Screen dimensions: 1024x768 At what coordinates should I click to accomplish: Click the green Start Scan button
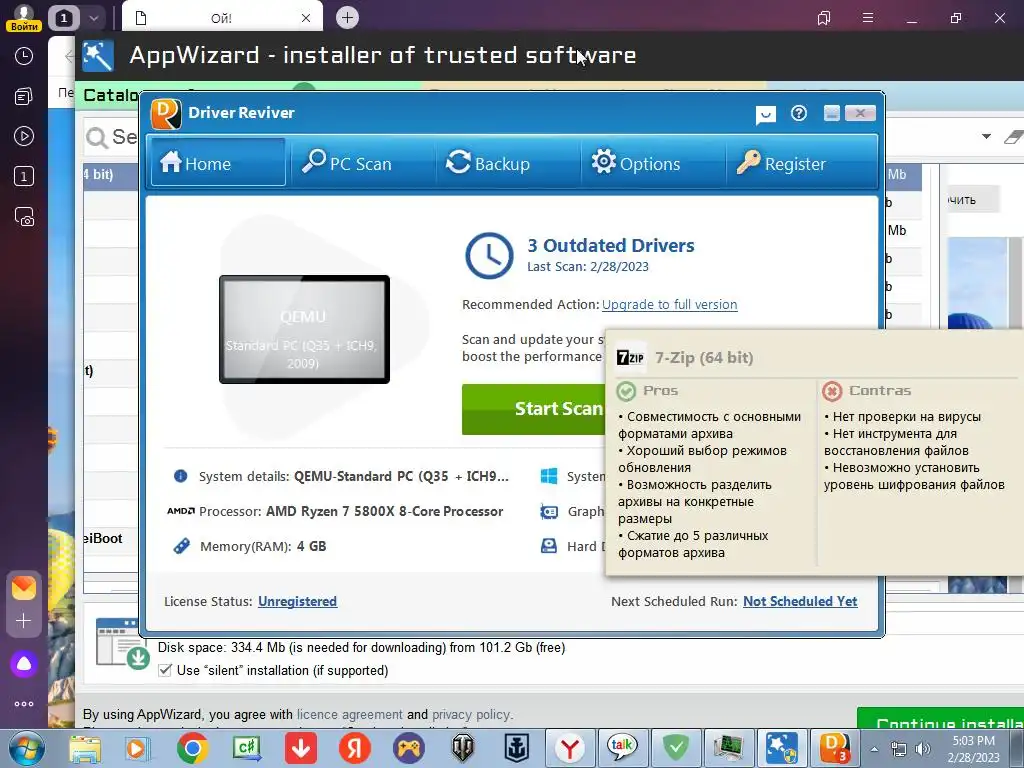(x=534, y=409)
